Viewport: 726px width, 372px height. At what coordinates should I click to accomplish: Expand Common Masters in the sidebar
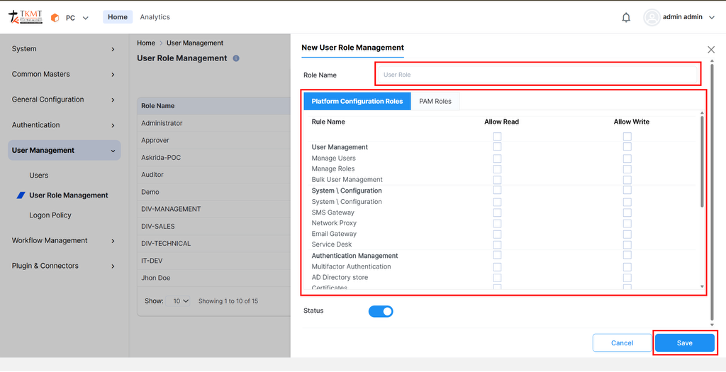pos(64,74)
